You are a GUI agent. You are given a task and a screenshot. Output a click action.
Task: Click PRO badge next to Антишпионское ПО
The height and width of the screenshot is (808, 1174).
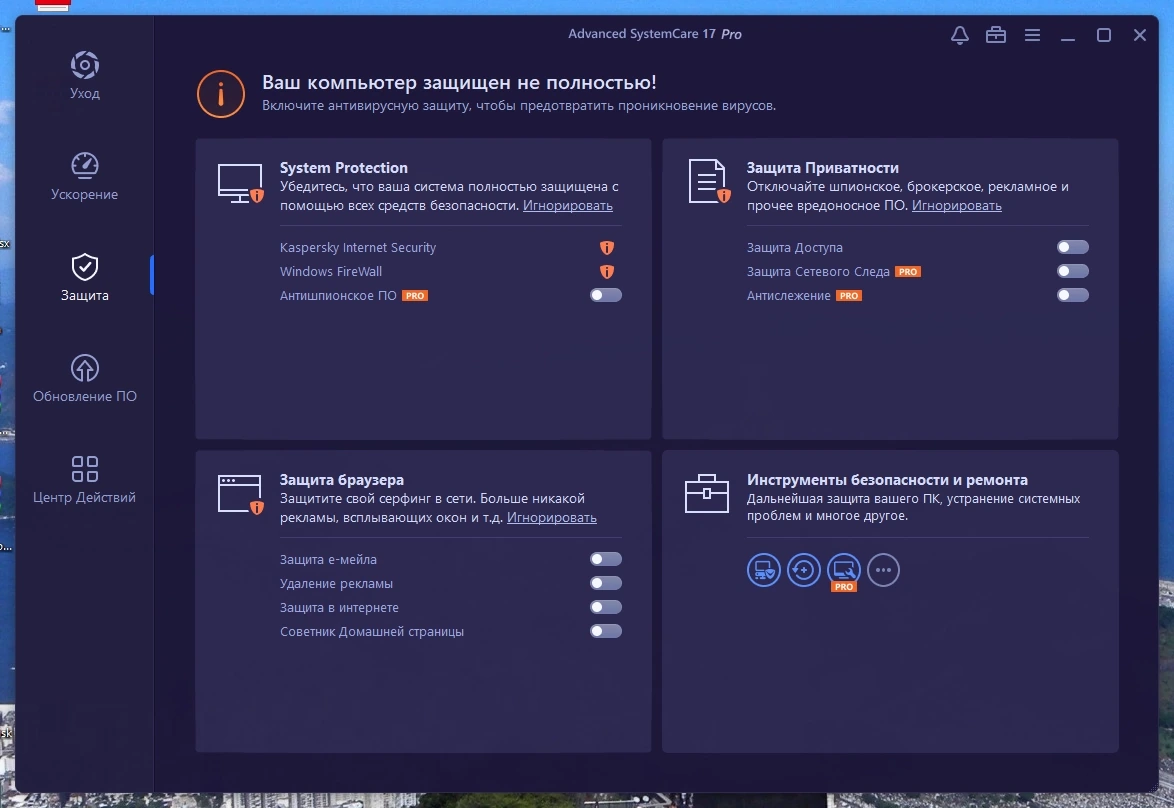(x=415, y=296)
